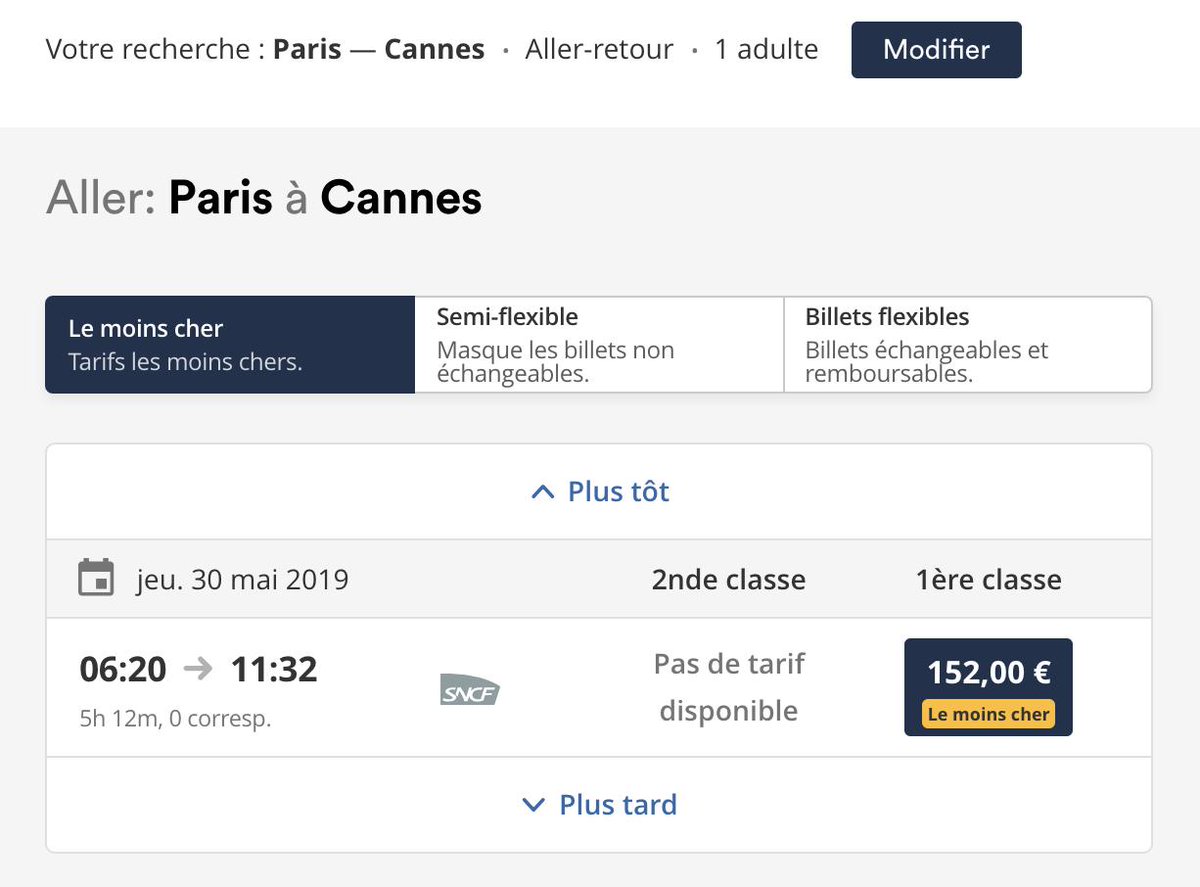Click the Plus tard link text
Screen dimensions: 1200x887
(618, 804)
